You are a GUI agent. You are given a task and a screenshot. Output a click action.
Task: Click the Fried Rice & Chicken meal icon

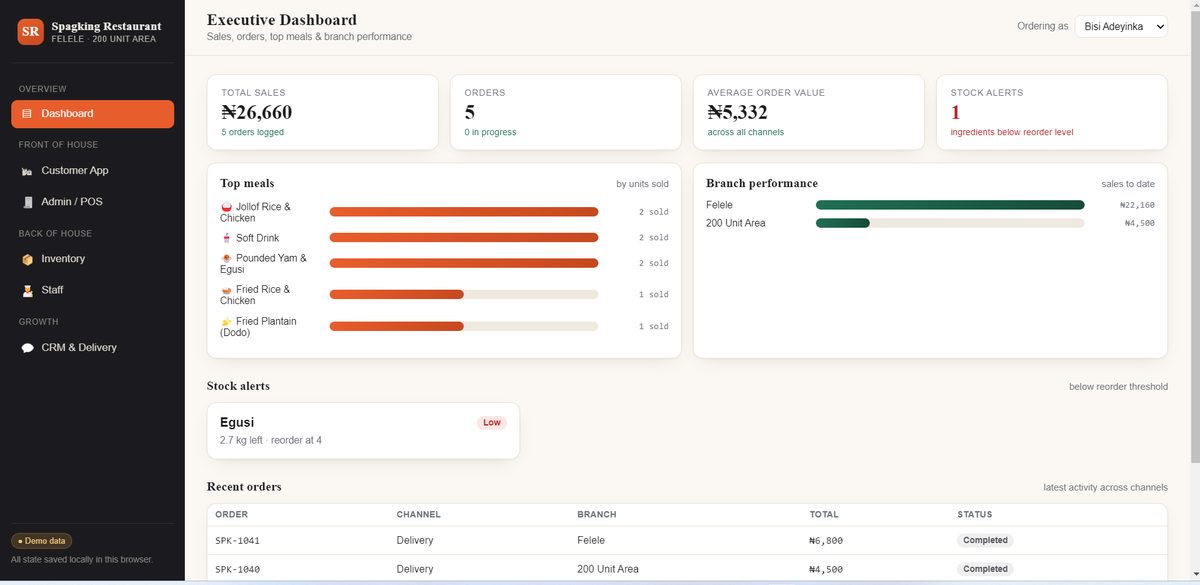226,290
